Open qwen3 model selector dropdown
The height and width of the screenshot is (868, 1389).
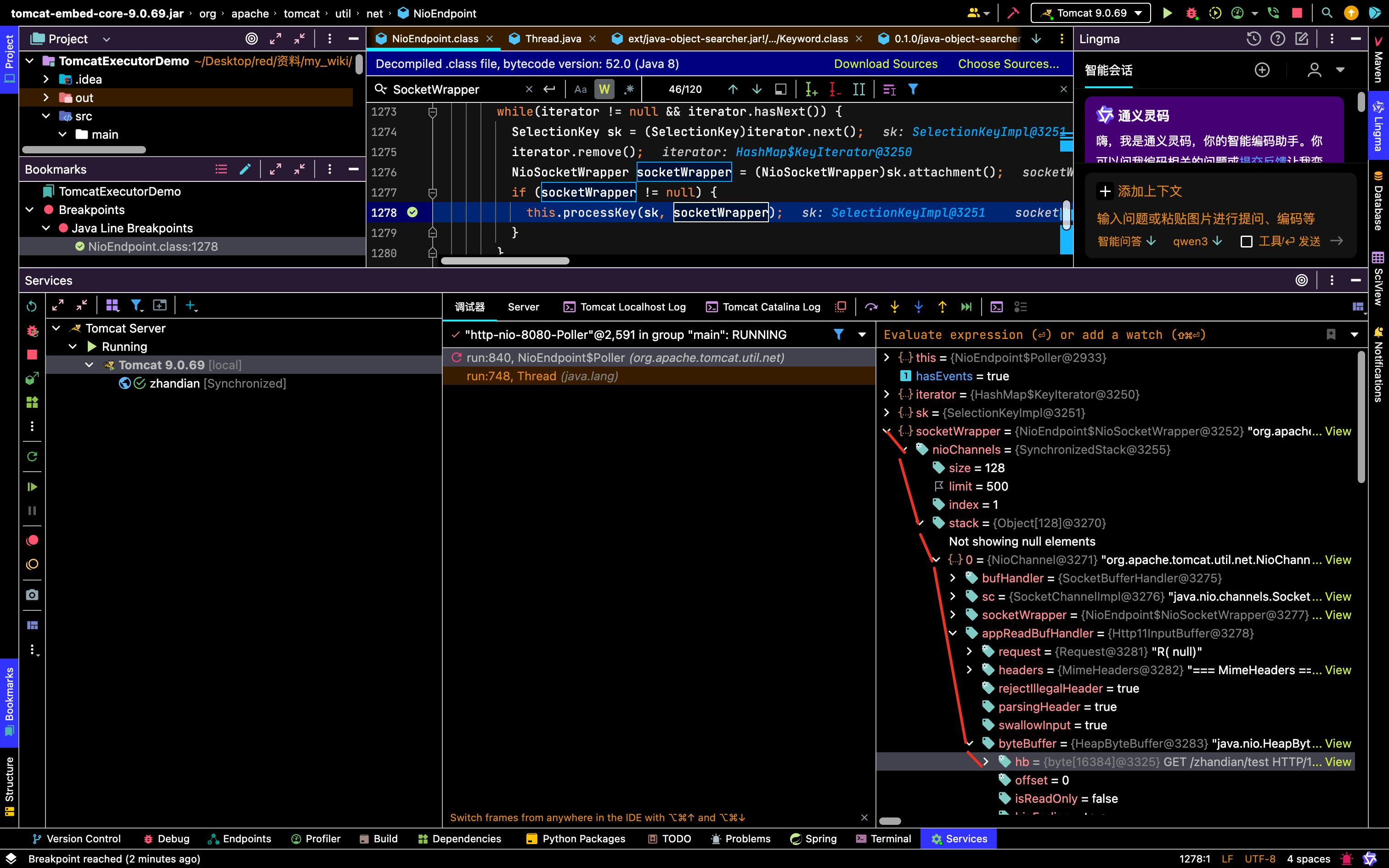pos(1197,241)
